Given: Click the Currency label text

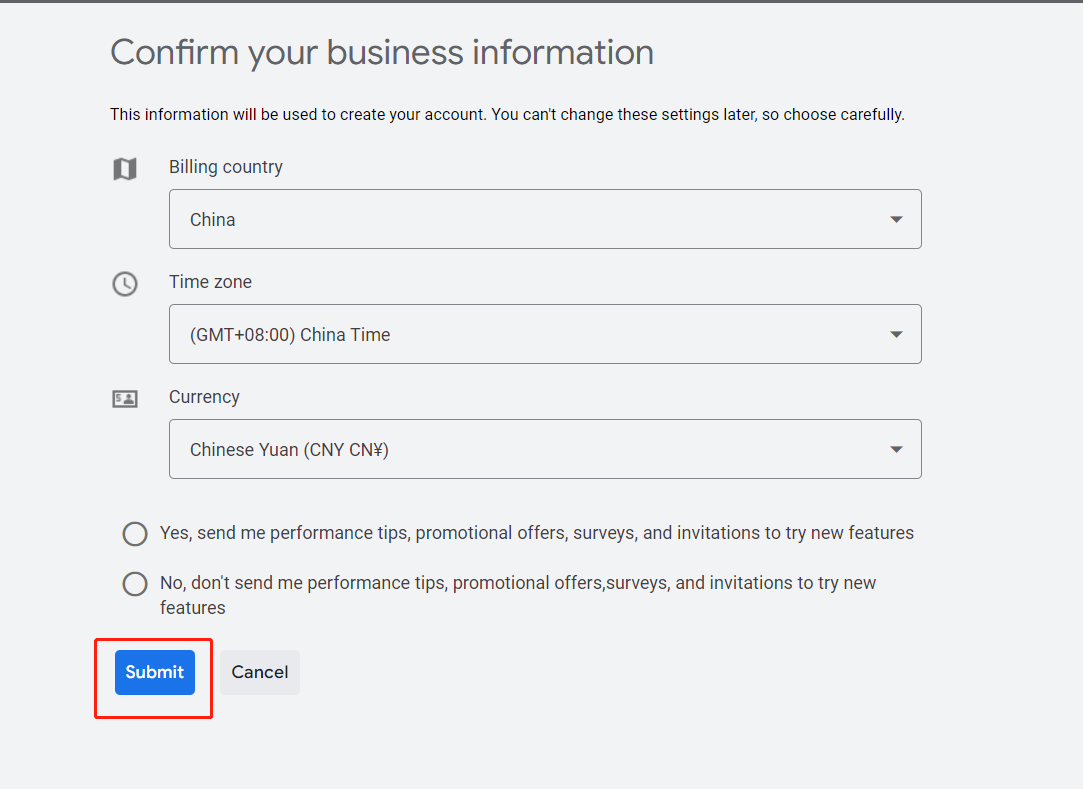Looking at the screenshot, I should (204, 397).
